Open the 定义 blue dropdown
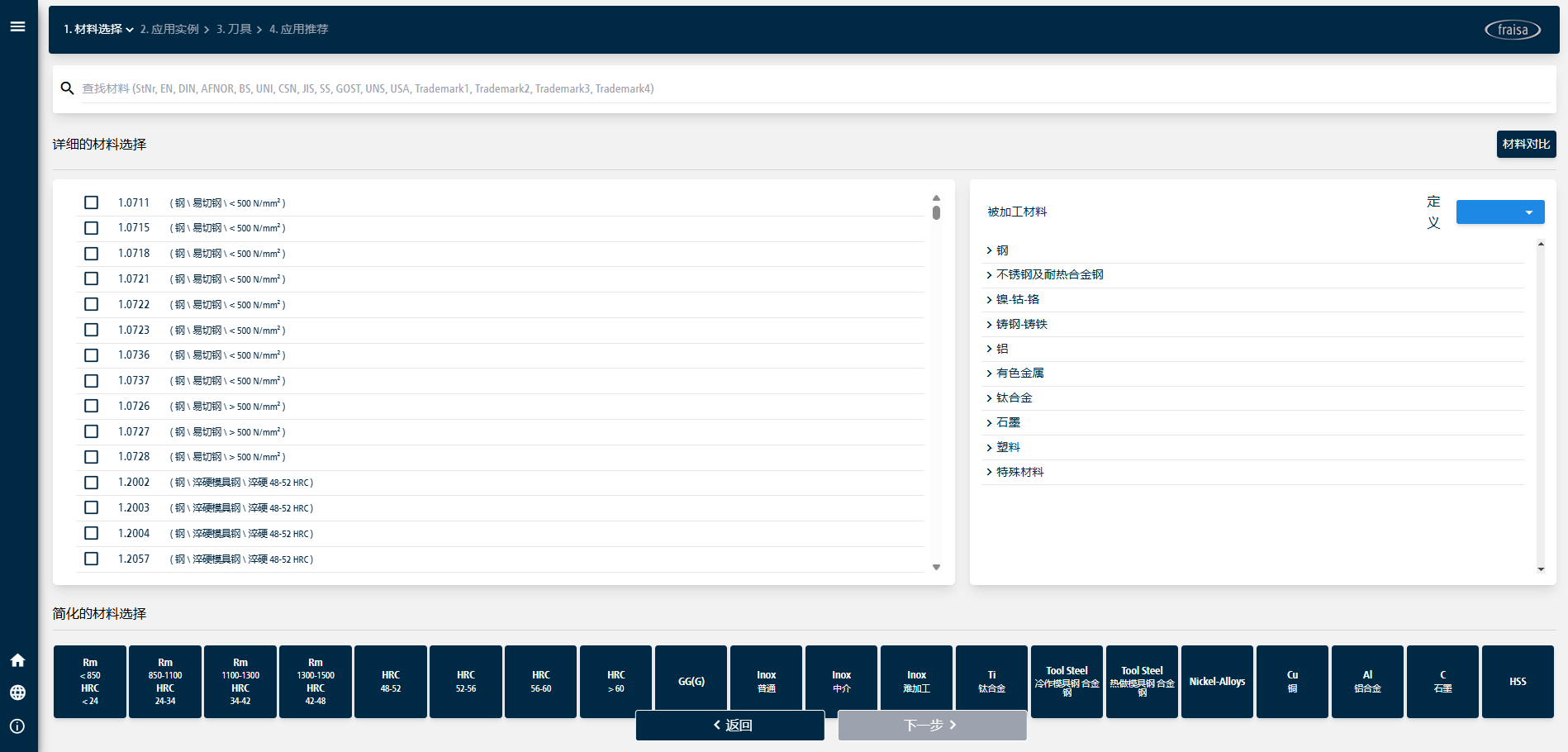 pos(1500,212)
